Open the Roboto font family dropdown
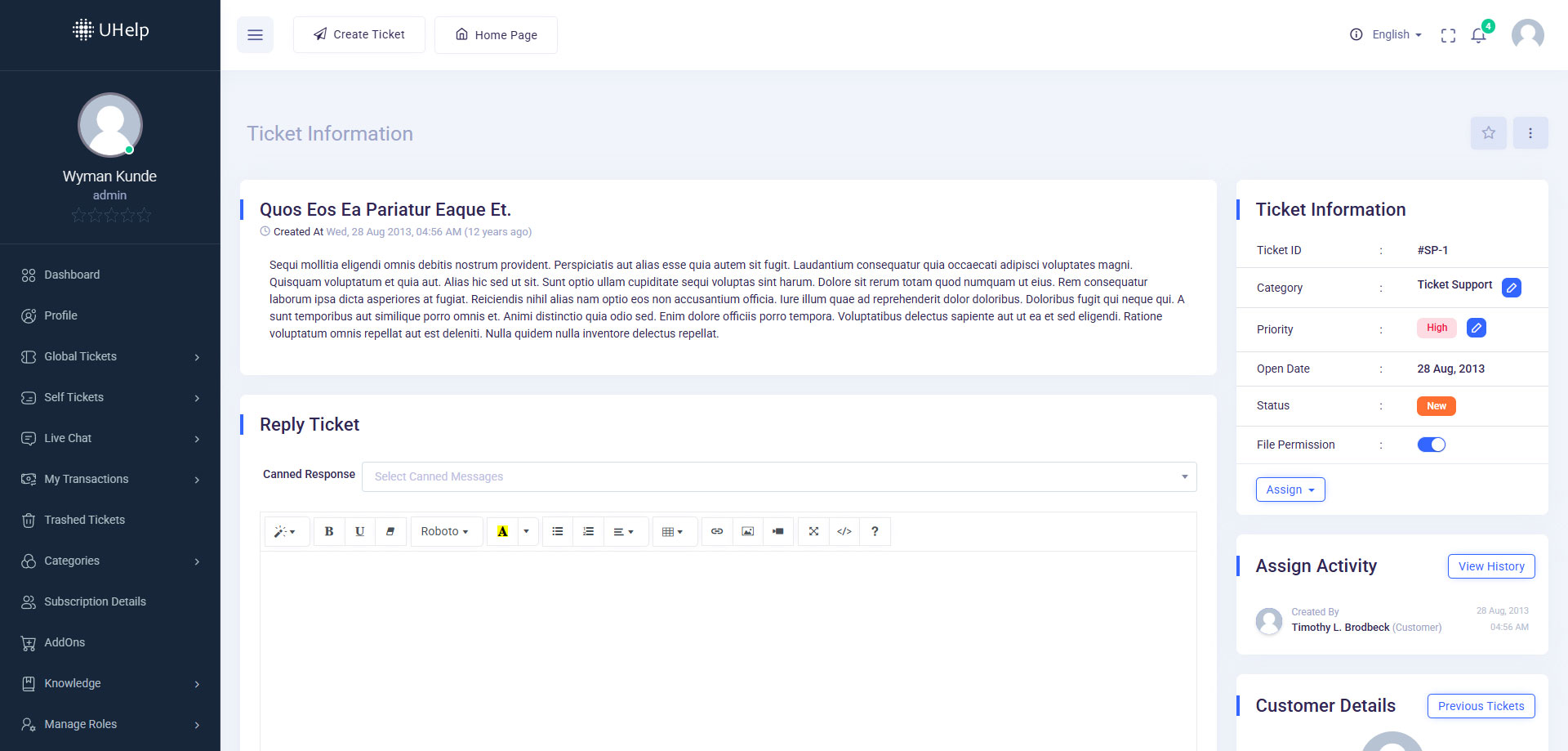1568x751 pixels. click(x=445, y=531)
